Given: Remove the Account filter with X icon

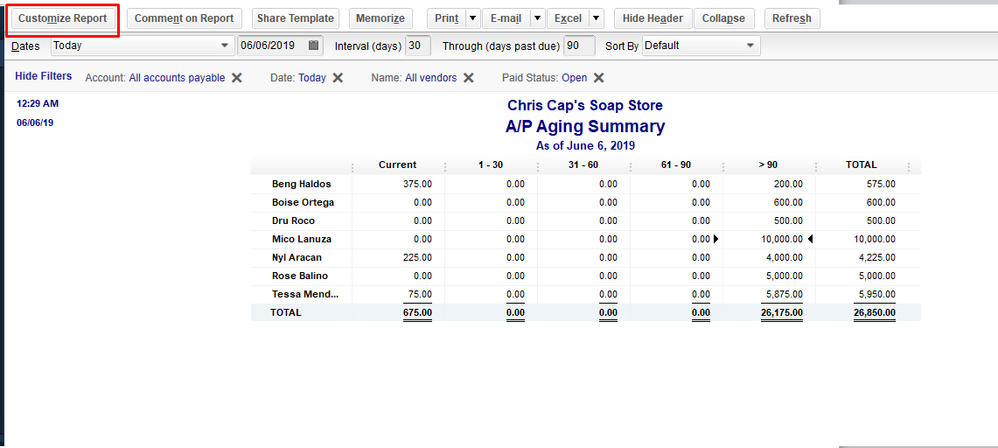Looking at the screenshot, I should pyautogui.click(x=237, y=78).
